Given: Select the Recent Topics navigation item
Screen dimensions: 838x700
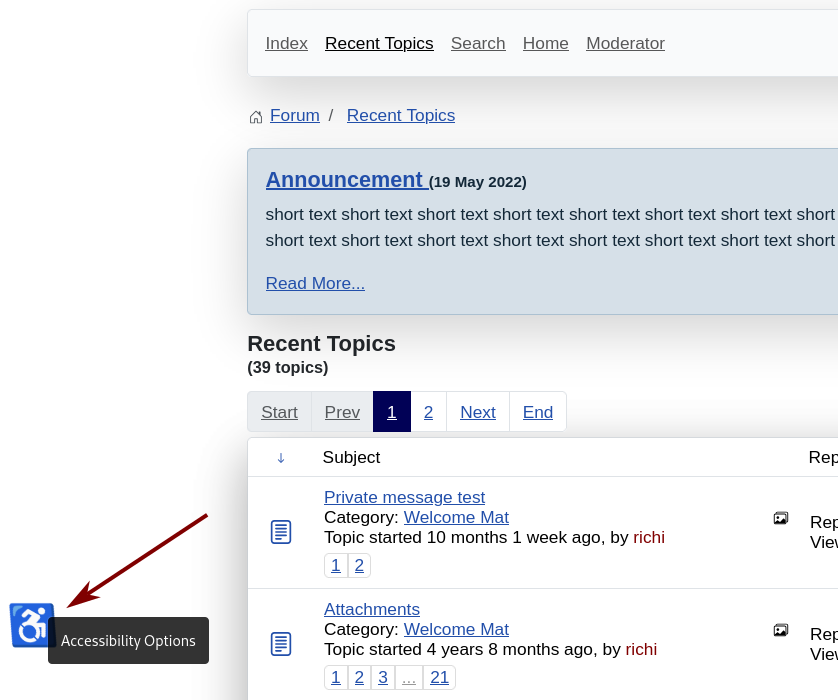Looking at the screenshot, I should (379, 43).
